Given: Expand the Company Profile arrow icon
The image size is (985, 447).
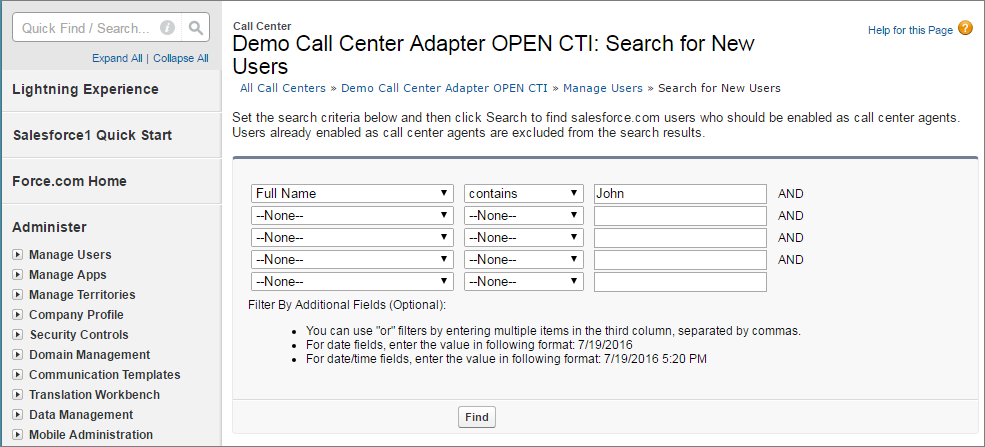Looking at the screenshot, I should click(x=18, y=315).
